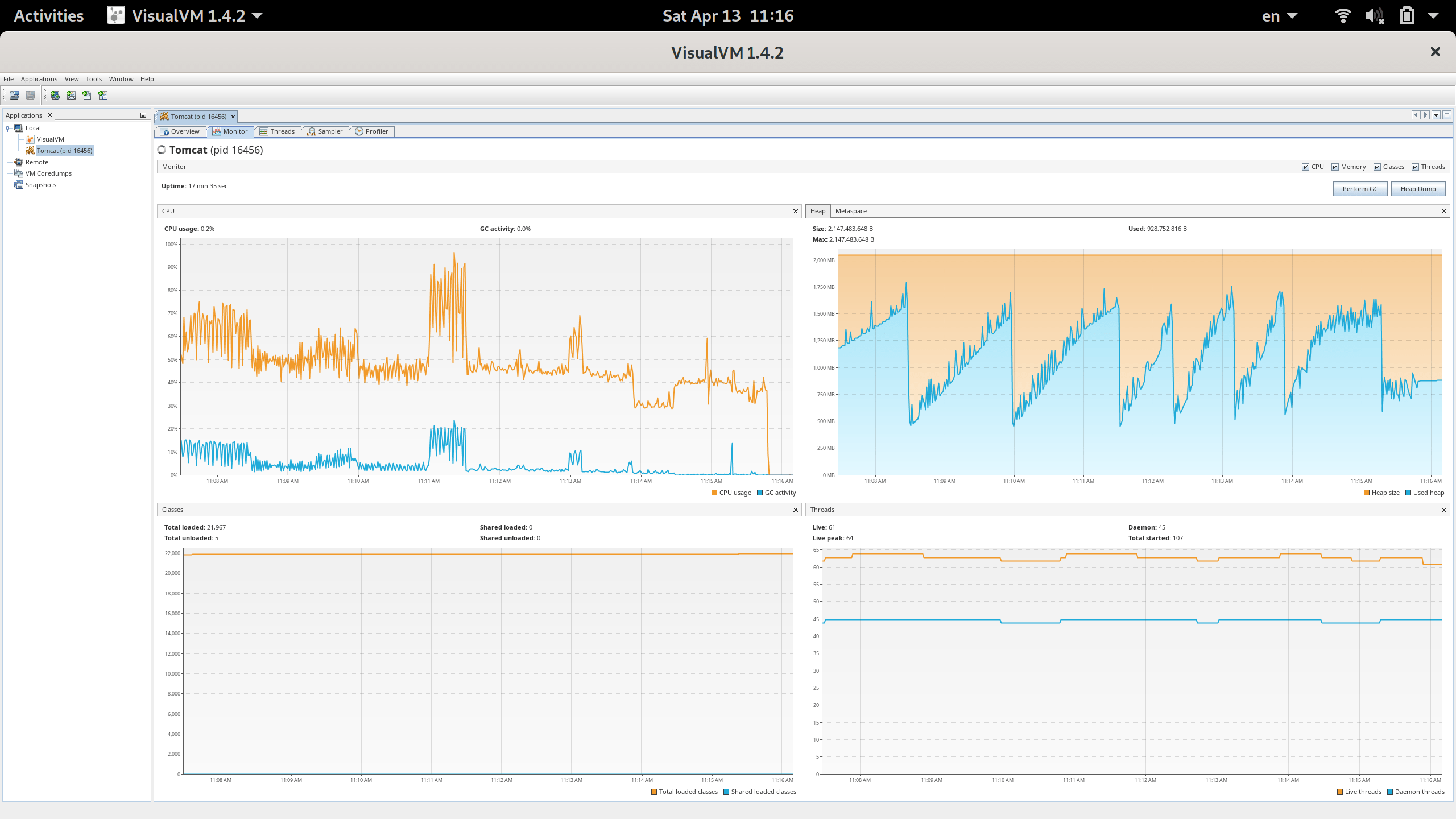
Task: Switch to the Sampler tab
Action: 324,131
